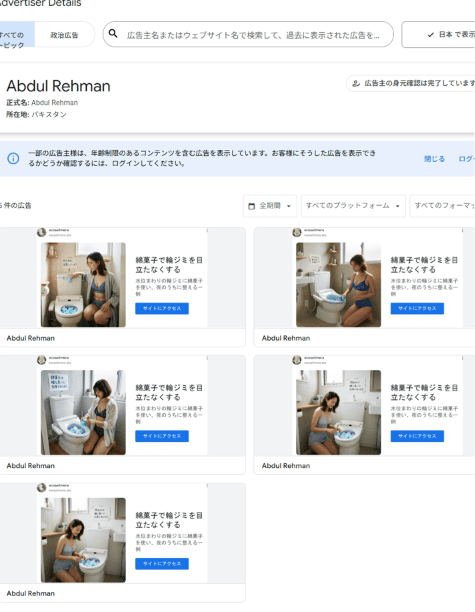Open the 日本で表示 region selector
Screen dimensions: 475x612
[x=438, y=35]
